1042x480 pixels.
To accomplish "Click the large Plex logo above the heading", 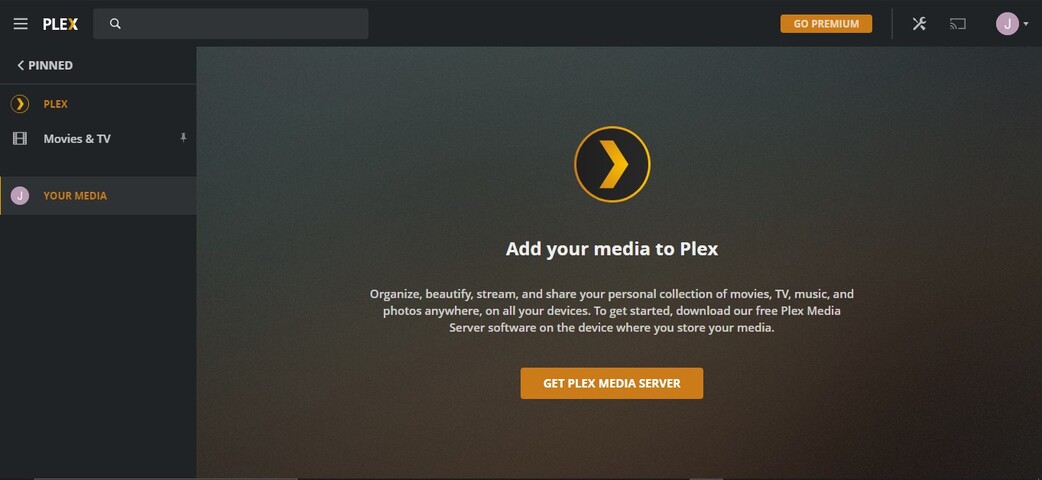I will tap(612, 164).
